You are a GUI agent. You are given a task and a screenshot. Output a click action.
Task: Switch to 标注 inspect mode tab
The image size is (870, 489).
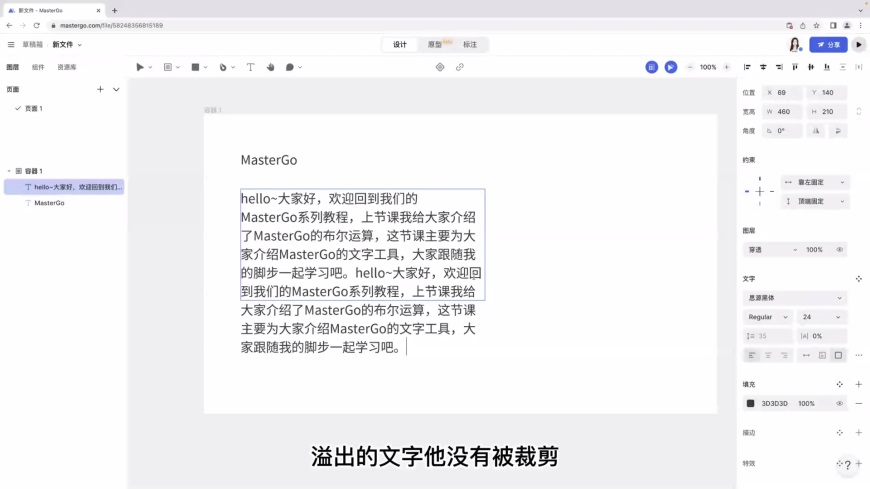click(x=470, y=44)
